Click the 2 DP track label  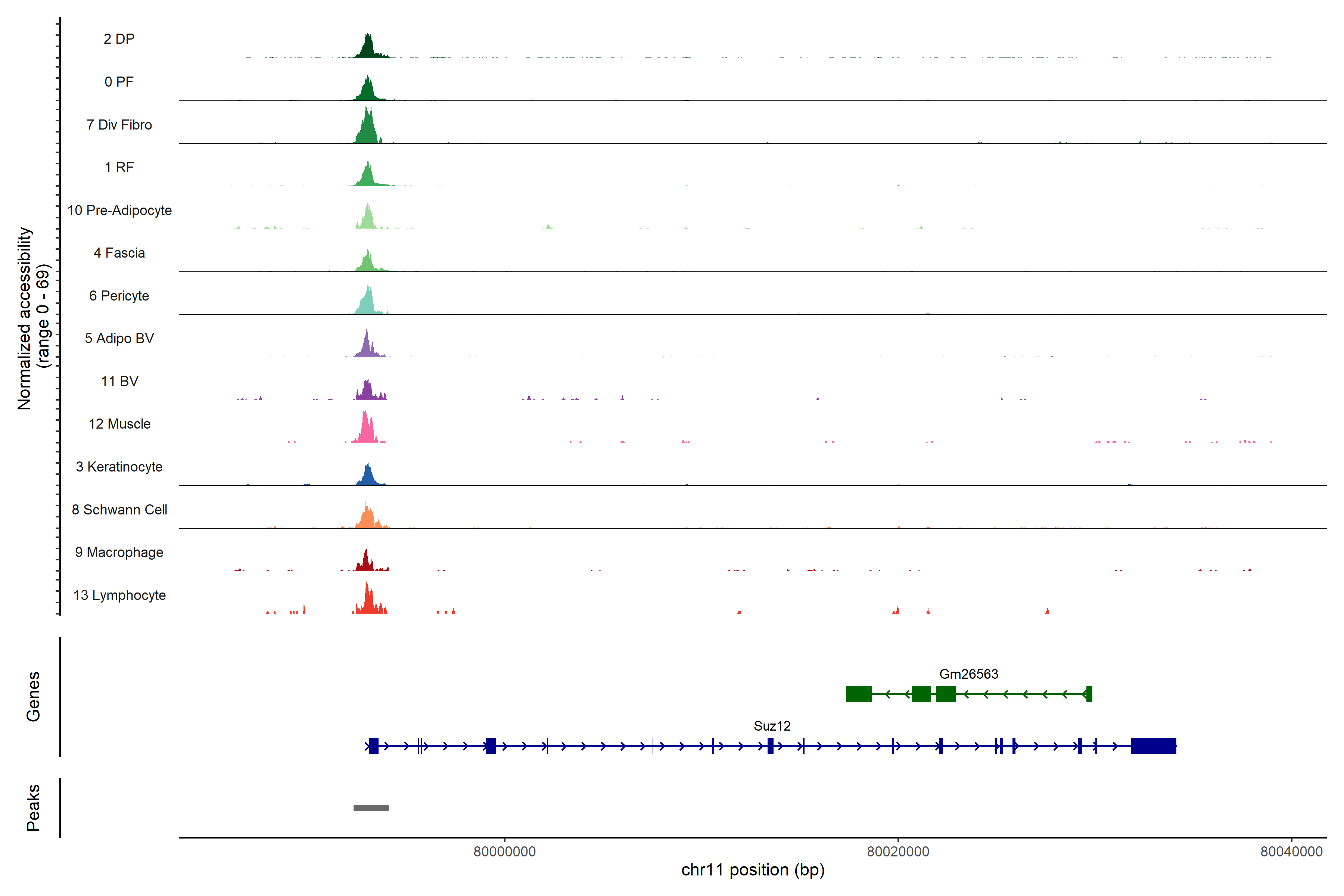119,39
